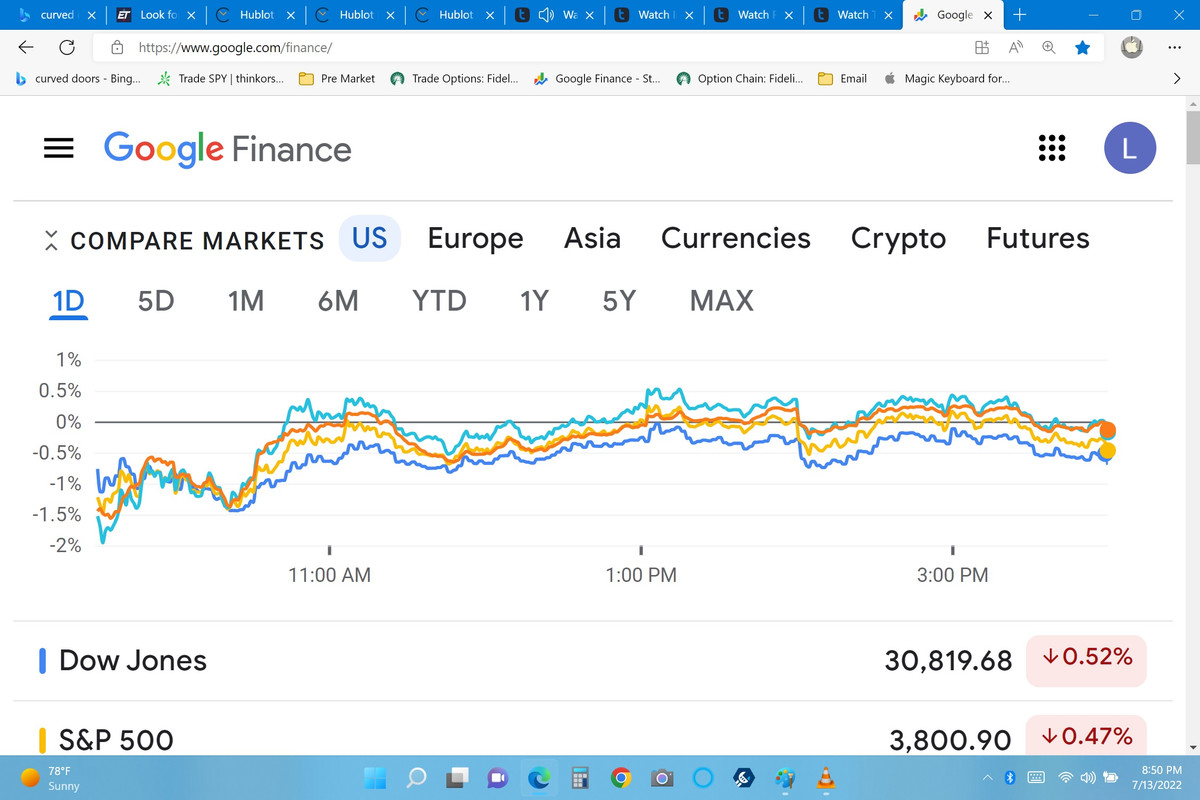Collapse the Compare Markets section
This screenshot has height=800, width=1200.
[52, 240]
